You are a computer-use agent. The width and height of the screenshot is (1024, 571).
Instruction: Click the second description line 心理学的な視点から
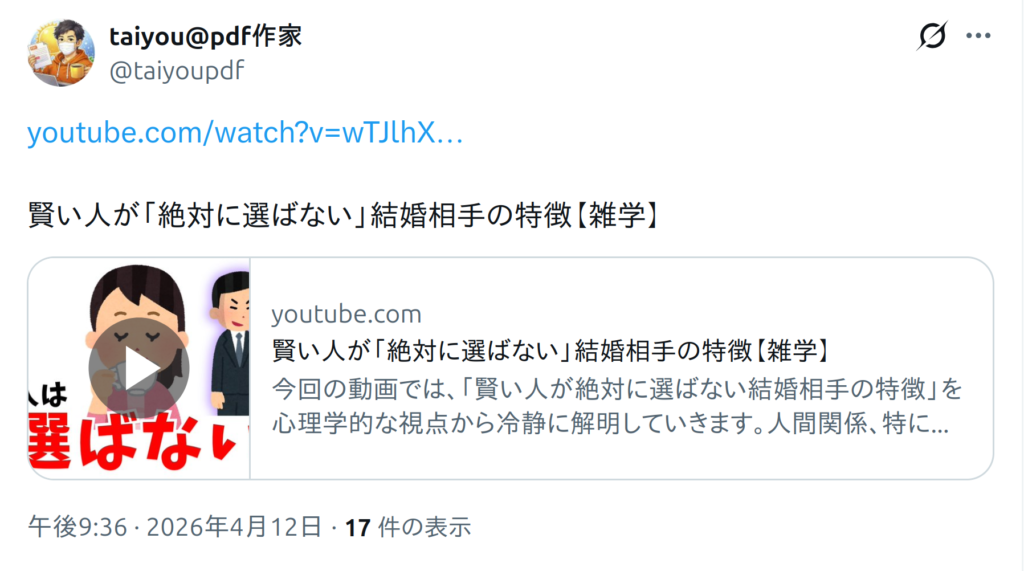[x=611, y=423]
